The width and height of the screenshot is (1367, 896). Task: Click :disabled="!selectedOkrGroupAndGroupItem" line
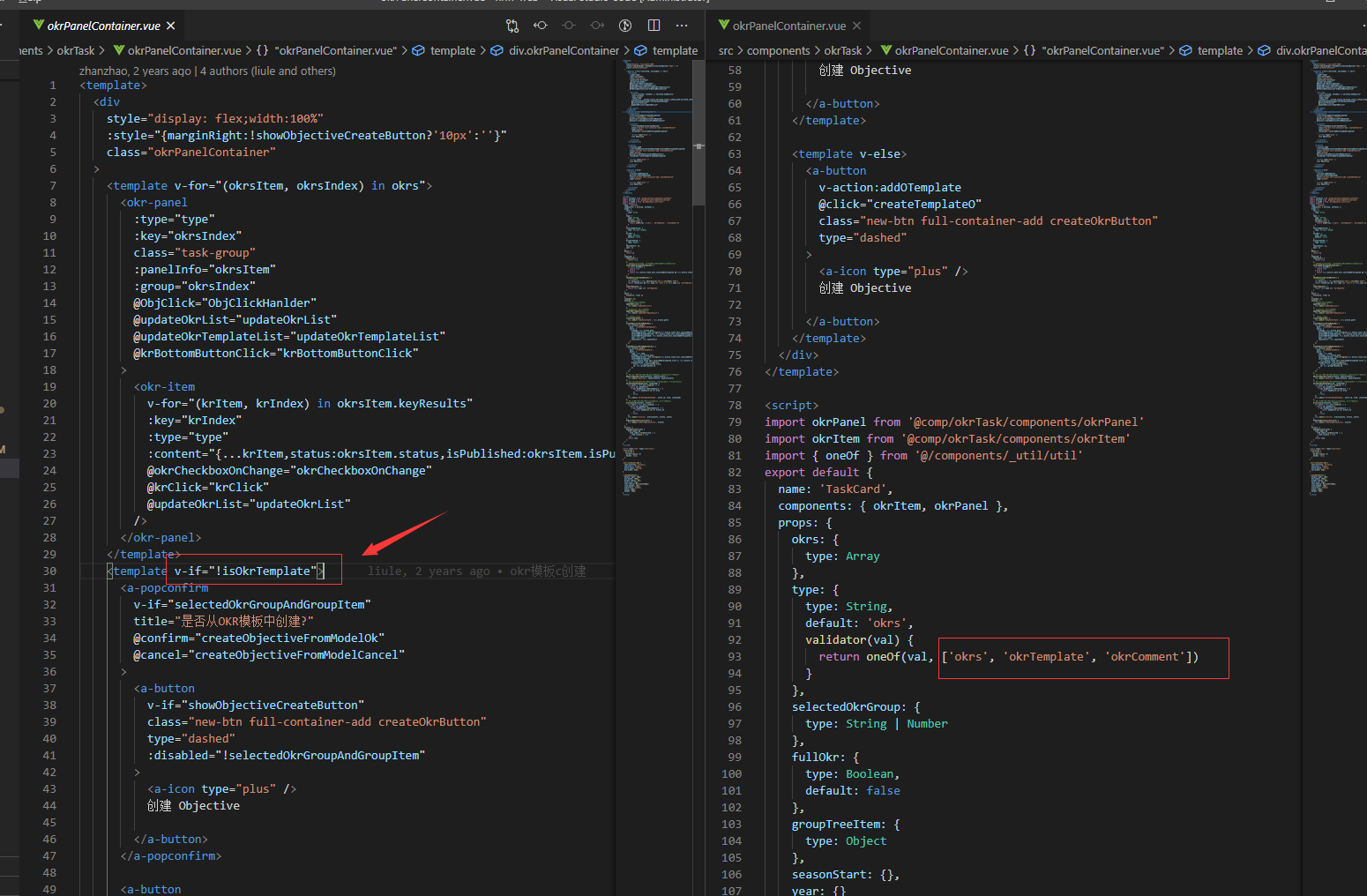287,755
